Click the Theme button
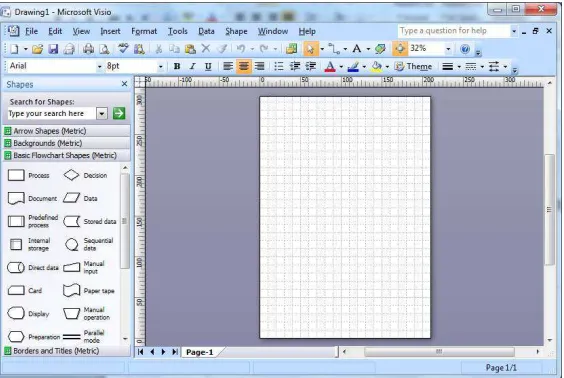 pos(413,66)
